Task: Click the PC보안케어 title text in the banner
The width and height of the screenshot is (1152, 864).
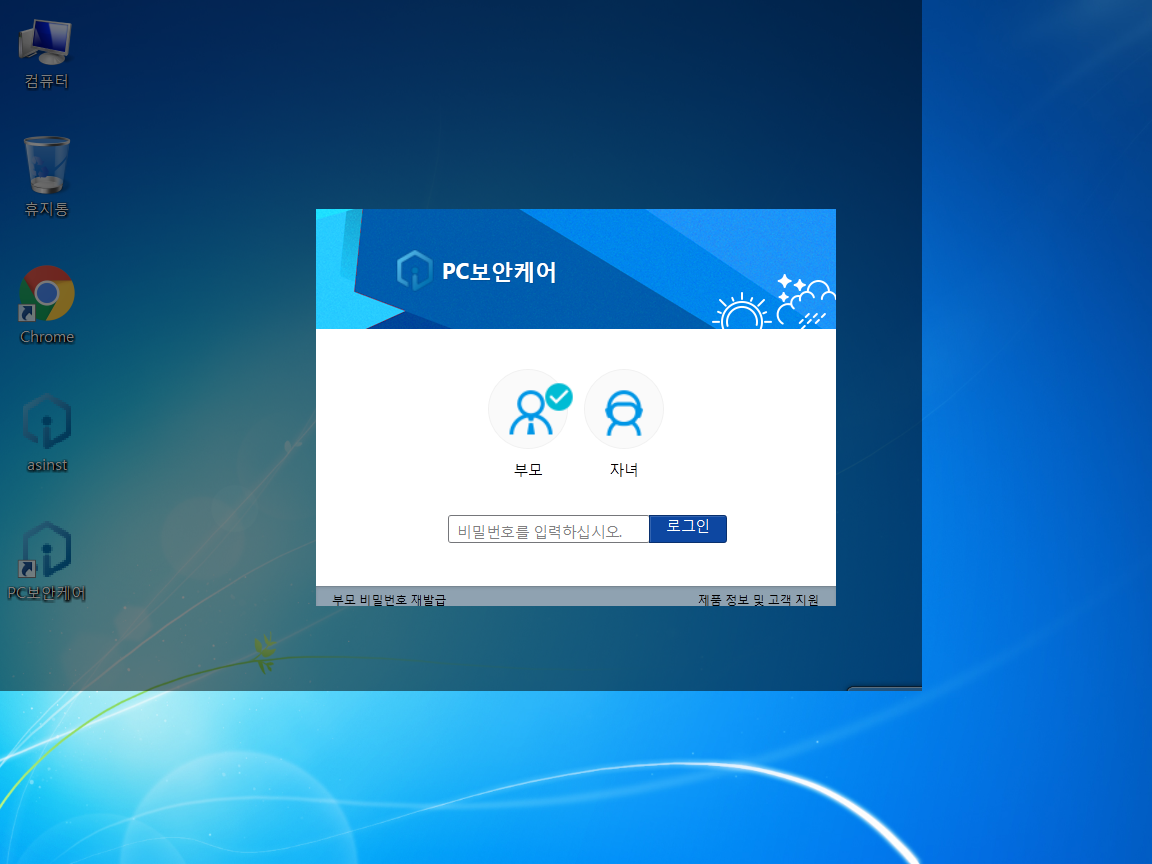Action: pos(499,271)
